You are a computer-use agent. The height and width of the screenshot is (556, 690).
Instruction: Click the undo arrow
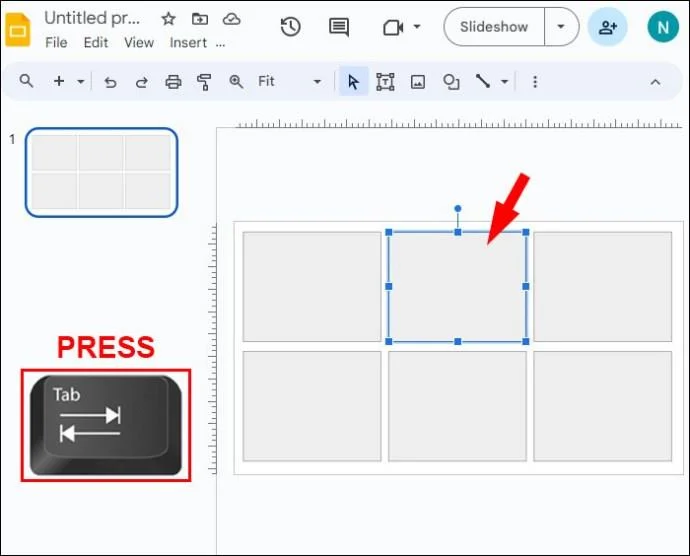(x=110, y=82)
